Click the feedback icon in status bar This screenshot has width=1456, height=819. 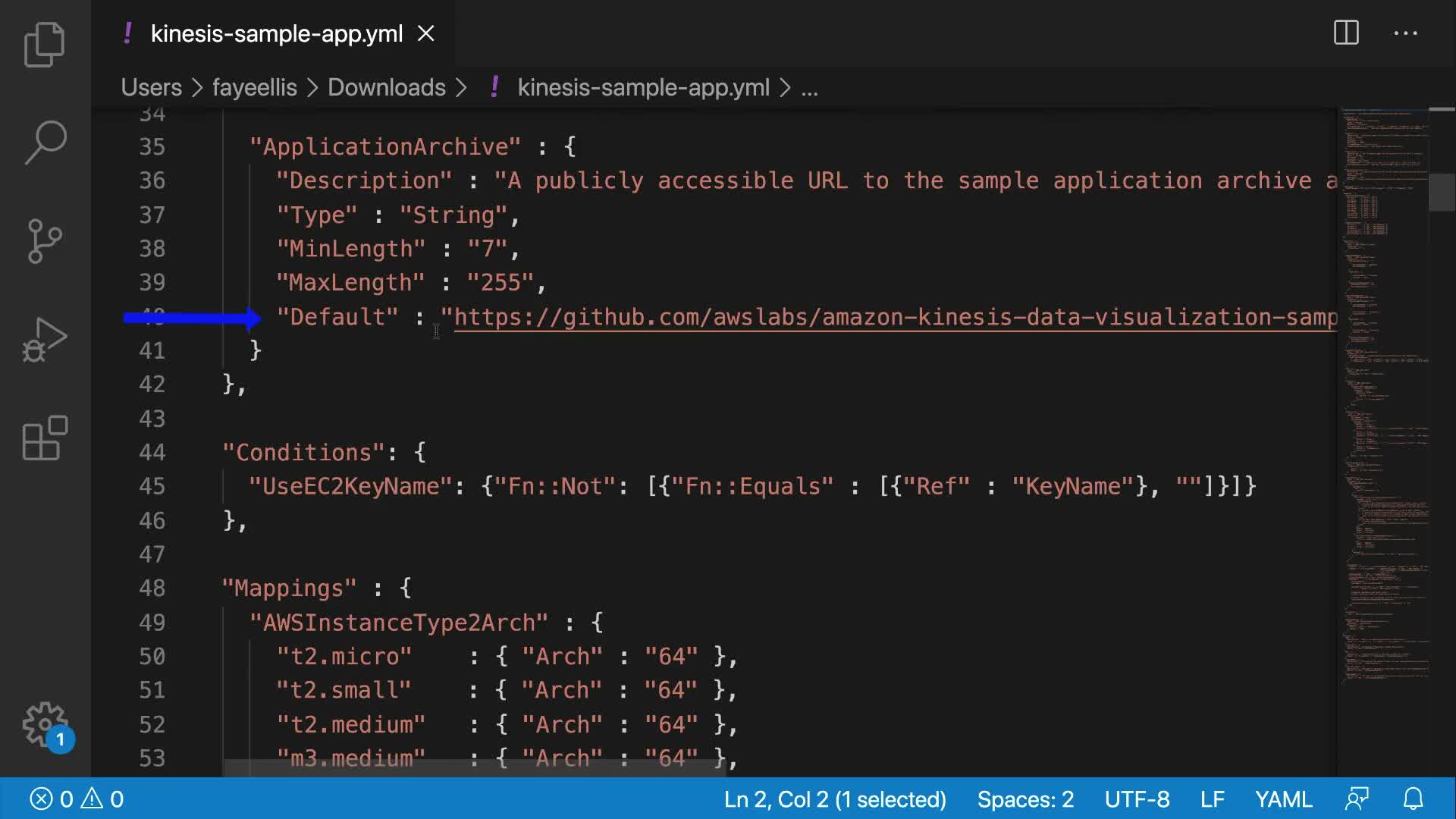click(1357, 799)
